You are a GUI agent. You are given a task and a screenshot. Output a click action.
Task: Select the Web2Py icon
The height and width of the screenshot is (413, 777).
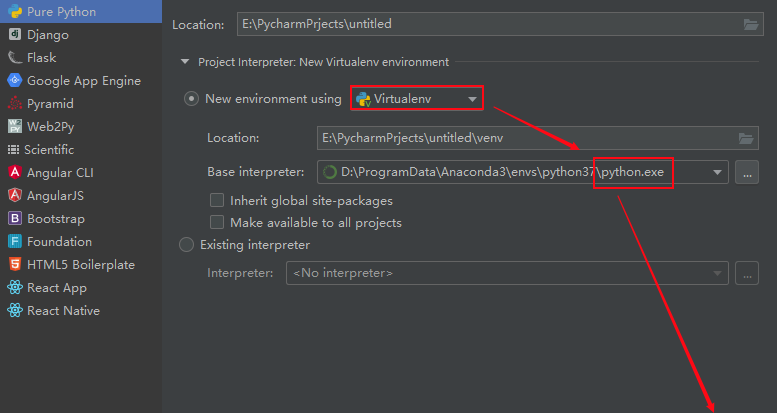pos(15,126)
